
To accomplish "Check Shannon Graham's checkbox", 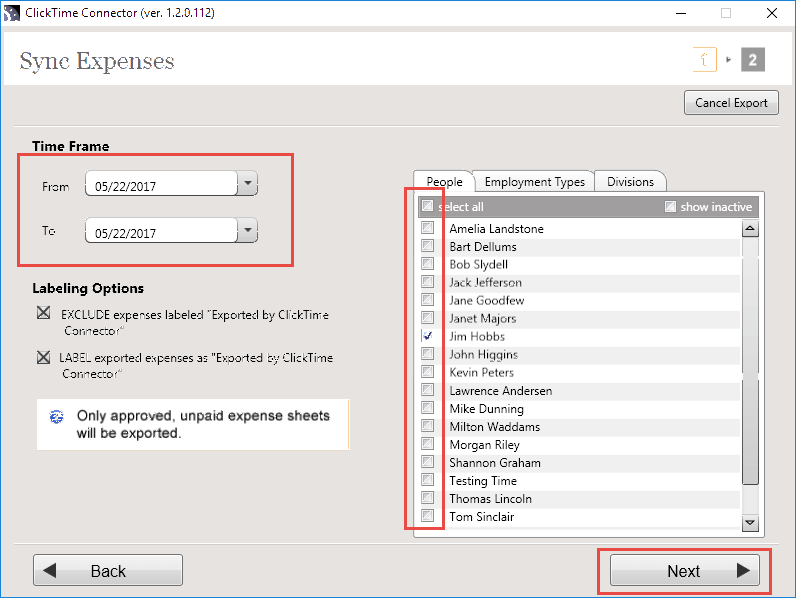I will pos(427,461).
